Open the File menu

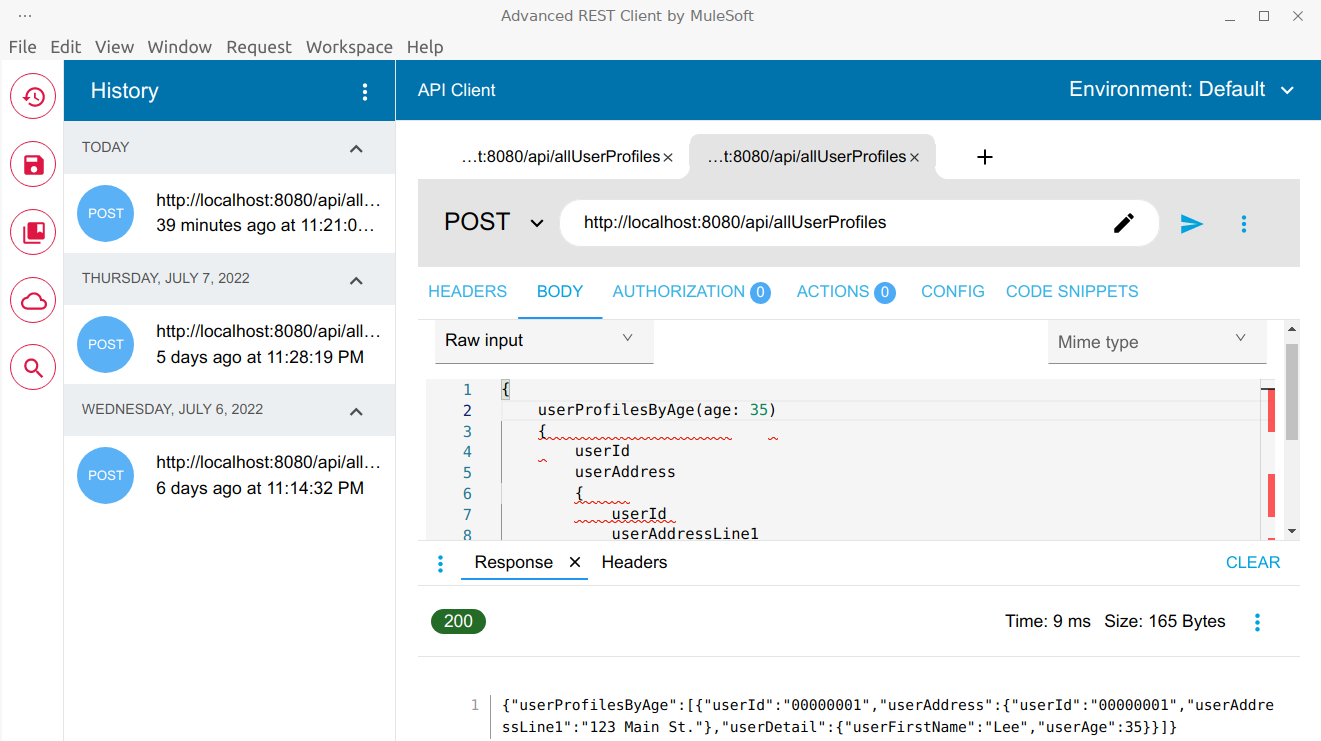(x=22, y=47)
